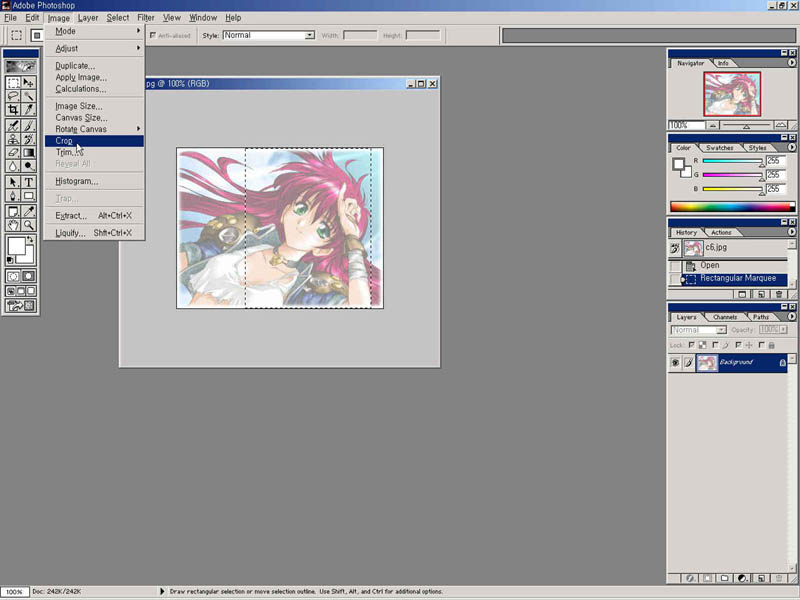Select the Pen tool
Image resolution: width=800 pixels, height=600 pixels.
[13, 195]
